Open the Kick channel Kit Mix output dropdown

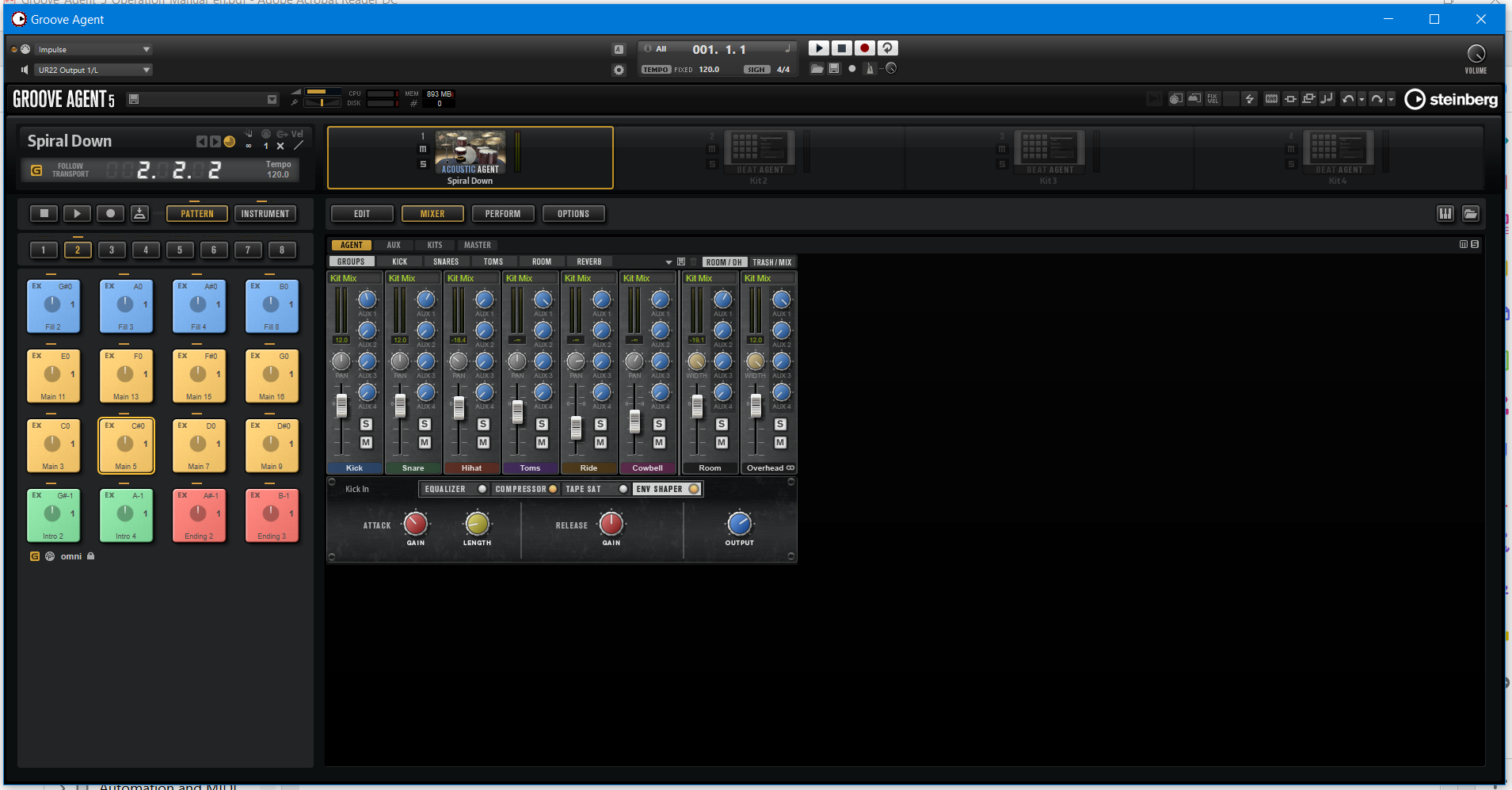tap(354, 278)
